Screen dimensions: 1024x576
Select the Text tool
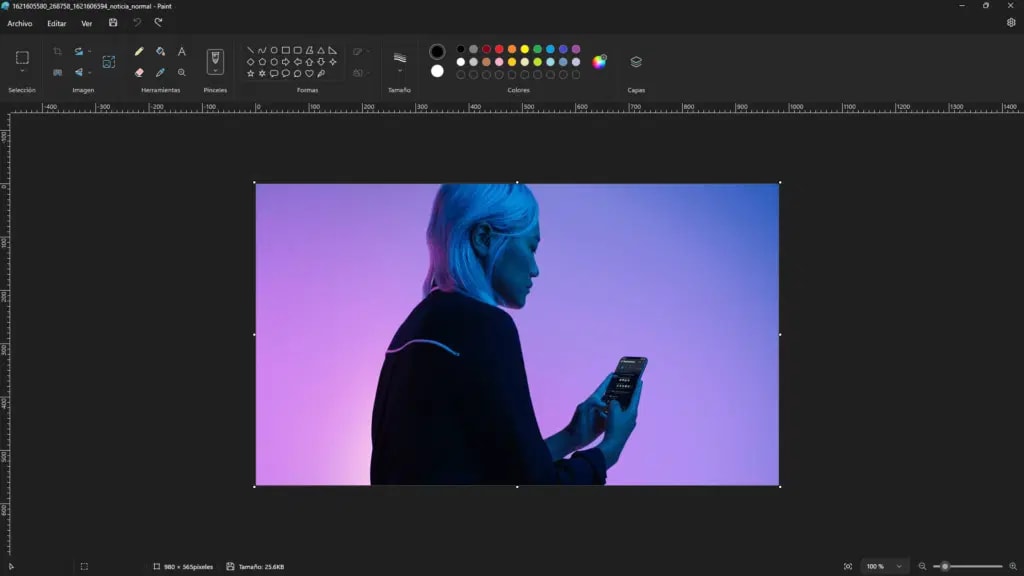click(182, 51)
